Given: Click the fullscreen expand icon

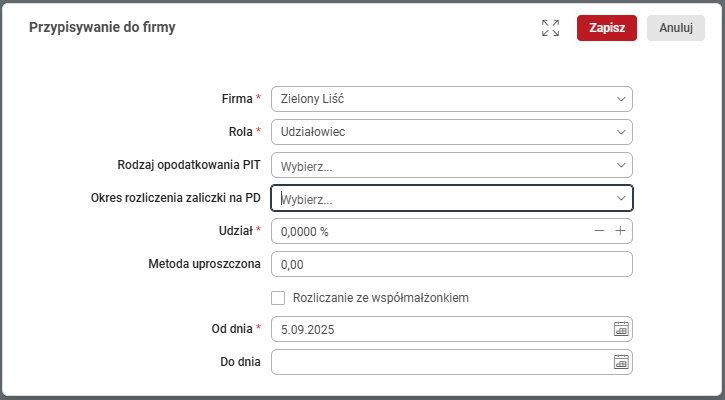Looking at the screenshot, I should point(550,28).
